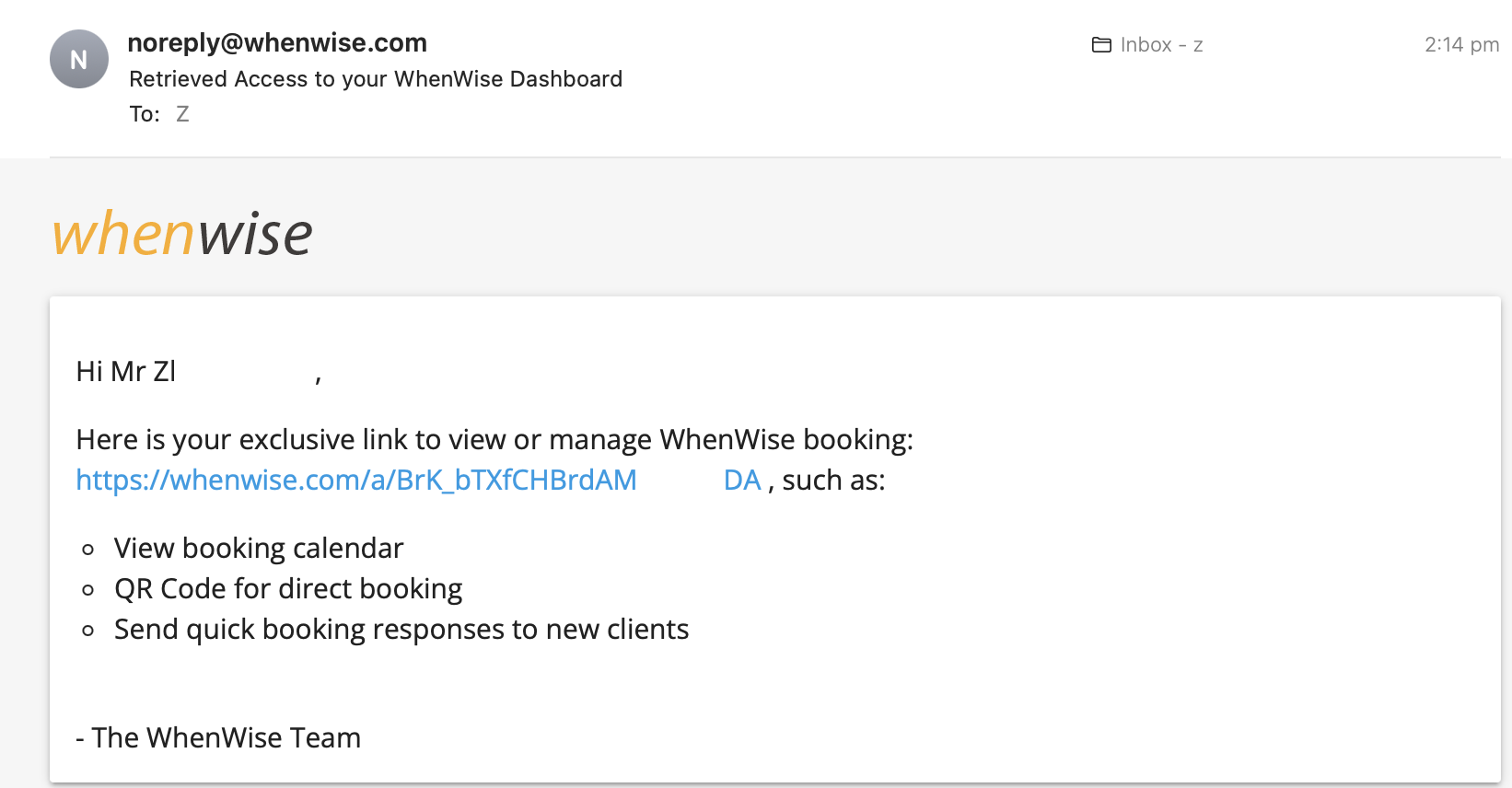Viewport: 1512px width, 788px height.
Task: Click the 'To:' label
Action: click(x=145, y=114)
